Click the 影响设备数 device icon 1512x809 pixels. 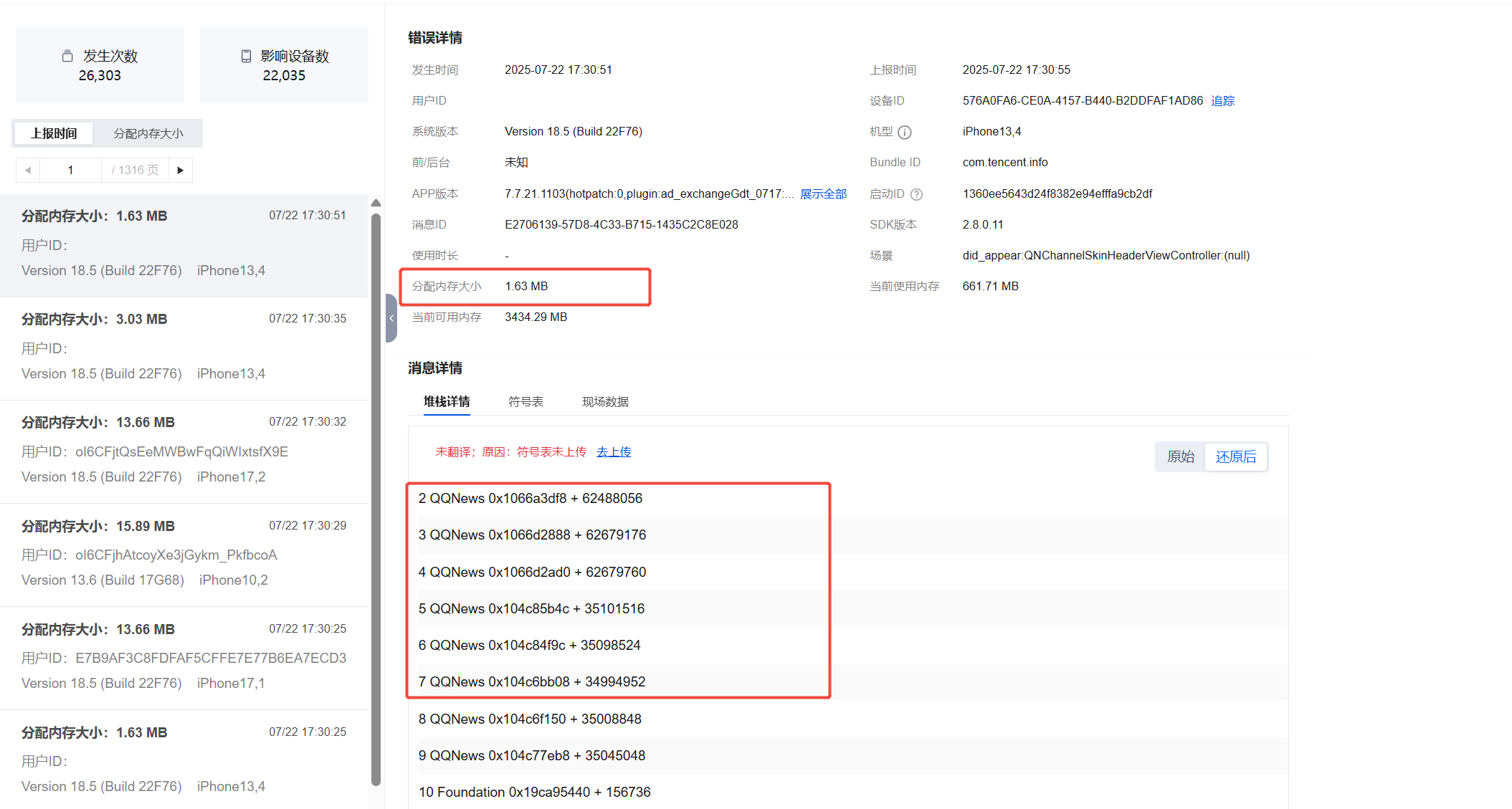pyautogui.click(x=246, y=56)
